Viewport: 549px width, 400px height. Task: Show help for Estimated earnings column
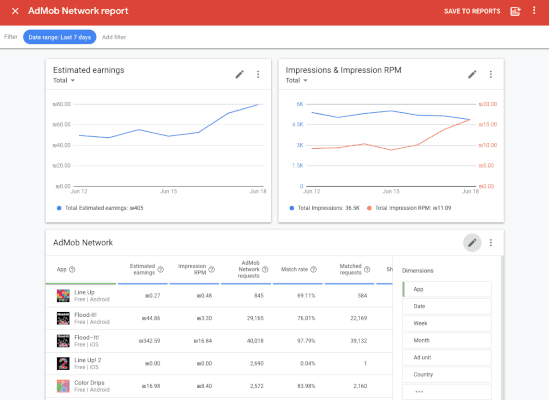tap(160, 269)
